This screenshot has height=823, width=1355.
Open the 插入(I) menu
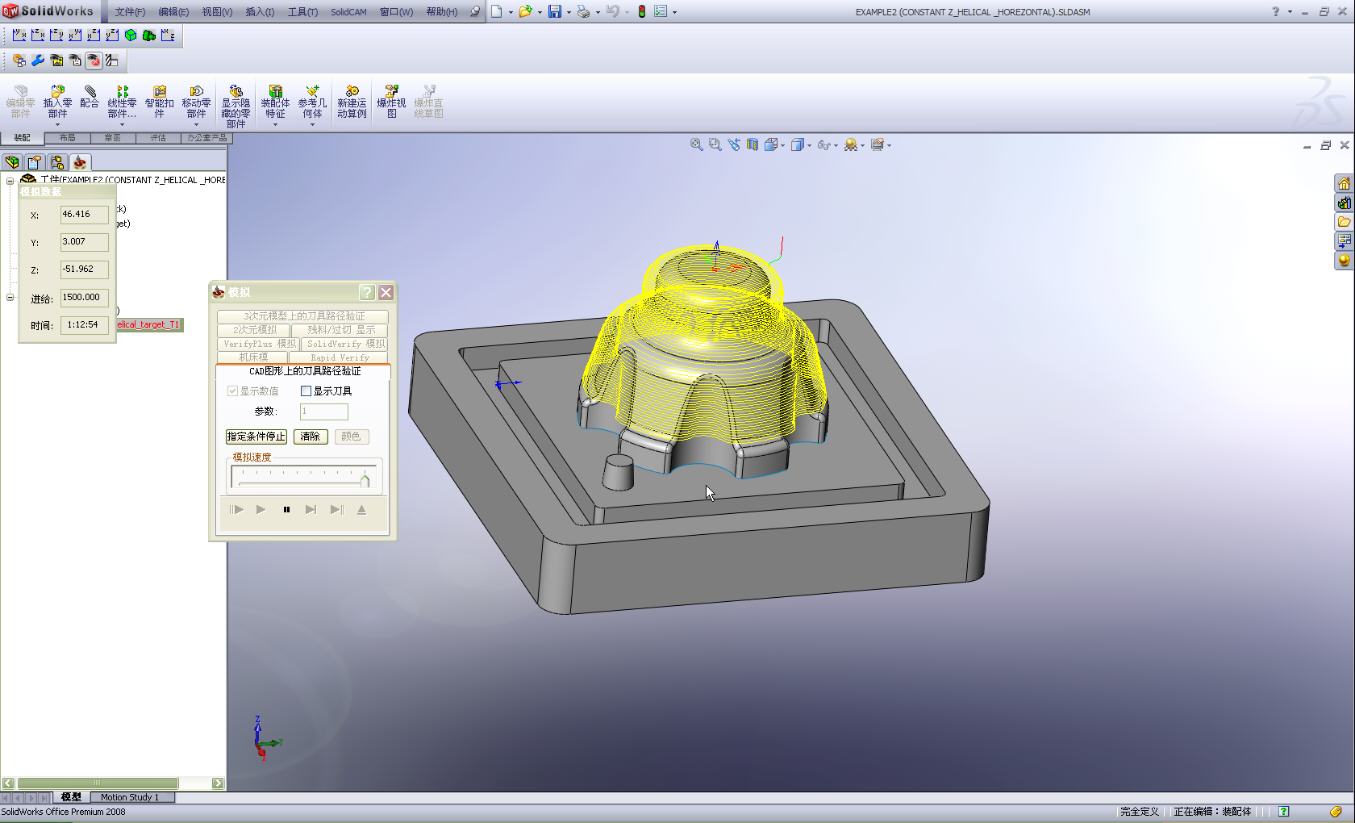[260, 12]
